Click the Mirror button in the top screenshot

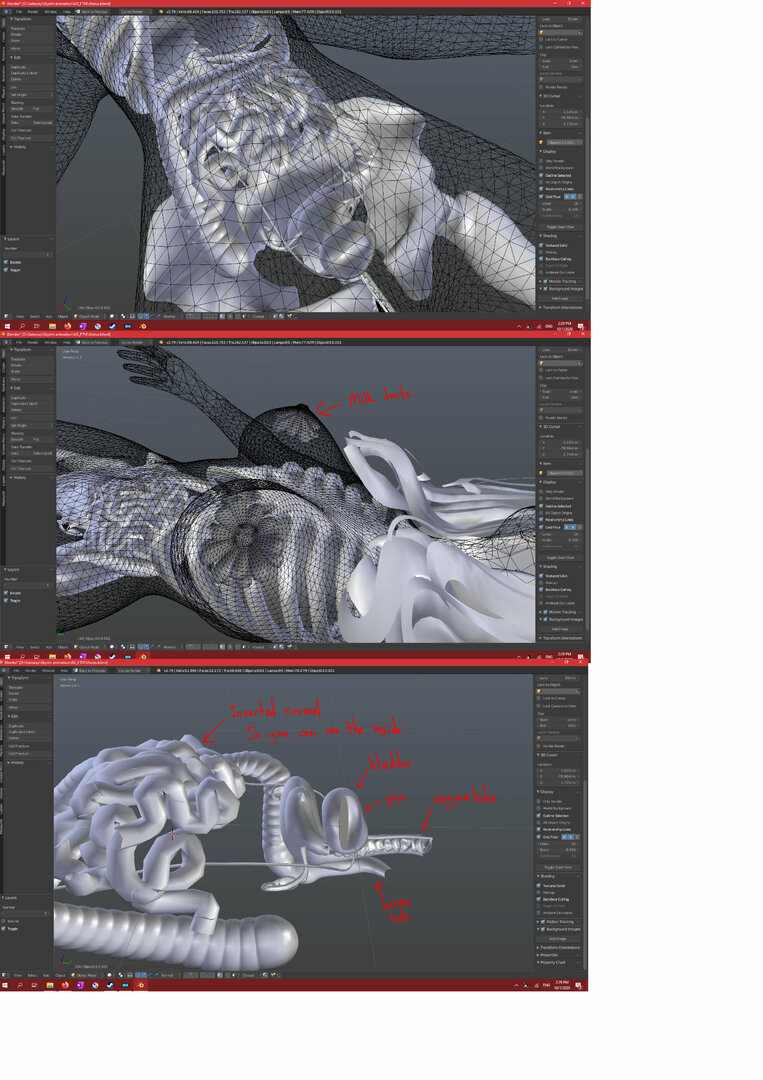[x=31, y=48]
